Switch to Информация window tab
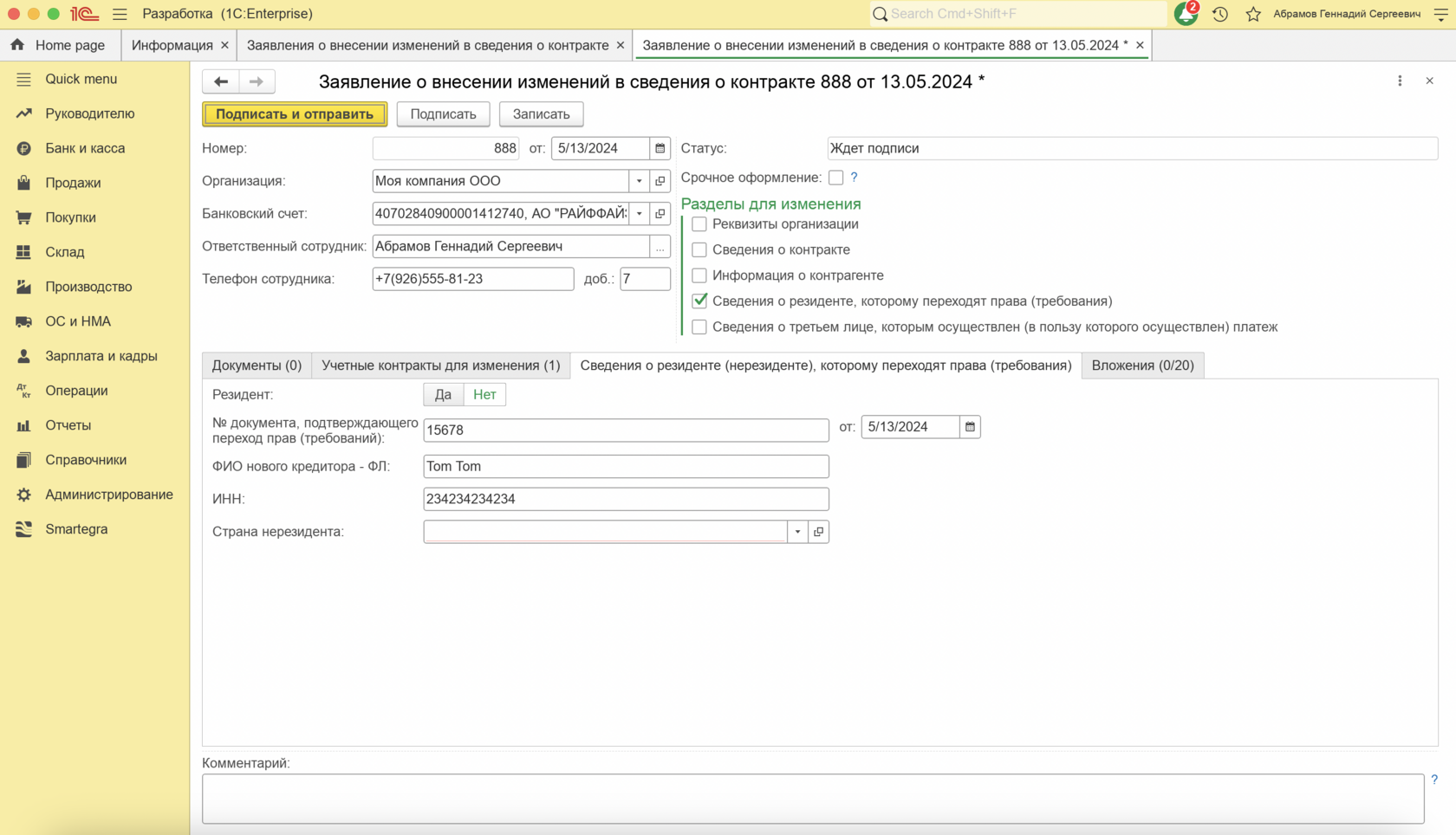 tap(172, 45)
